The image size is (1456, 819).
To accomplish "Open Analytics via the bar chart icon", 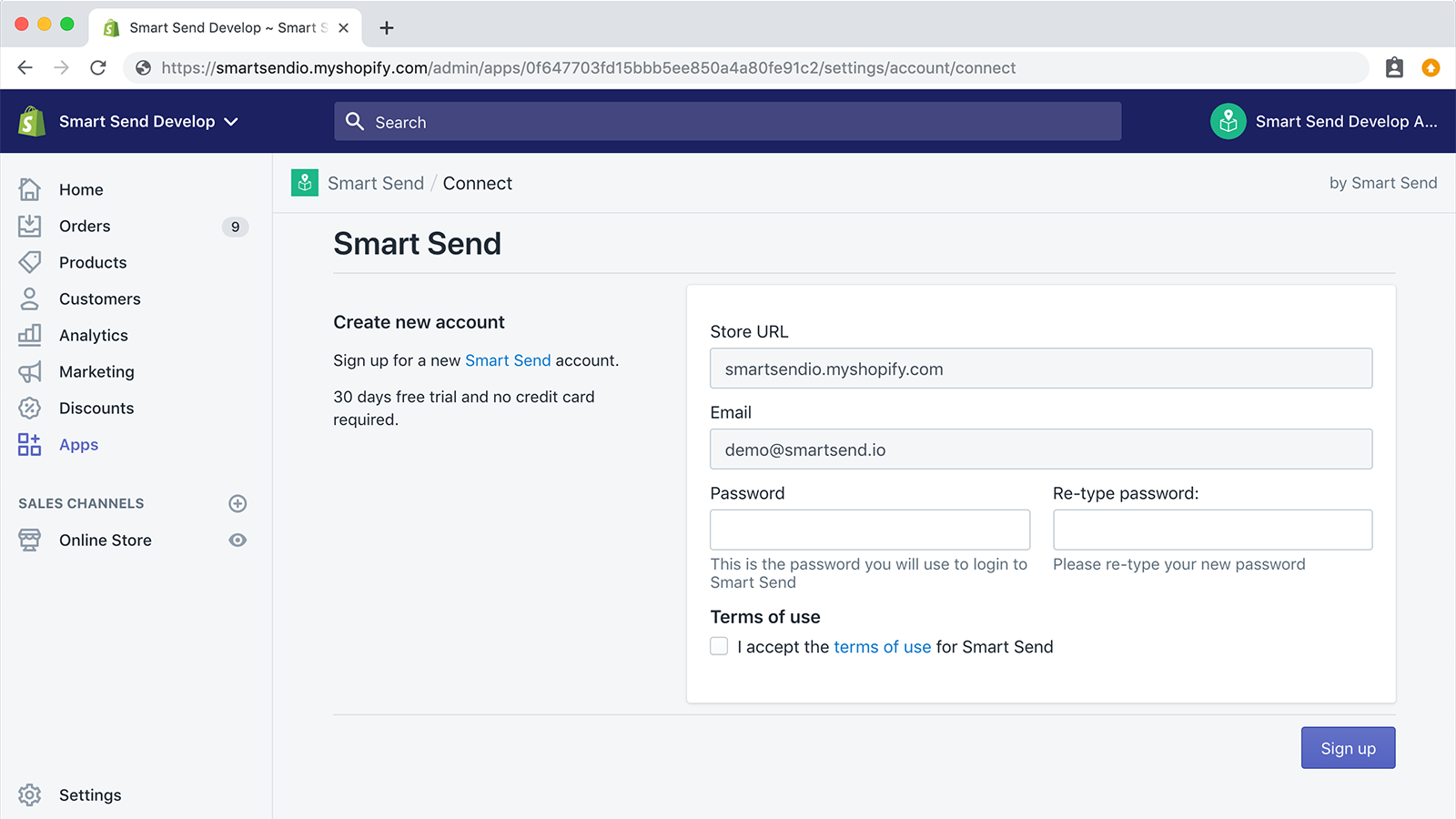I will click(x=28, y=335).
